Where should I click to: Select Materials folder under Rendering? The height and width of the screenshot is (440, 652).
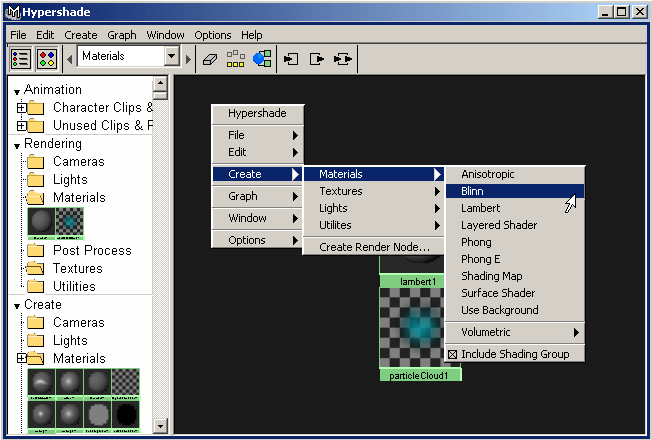[67, 197]
